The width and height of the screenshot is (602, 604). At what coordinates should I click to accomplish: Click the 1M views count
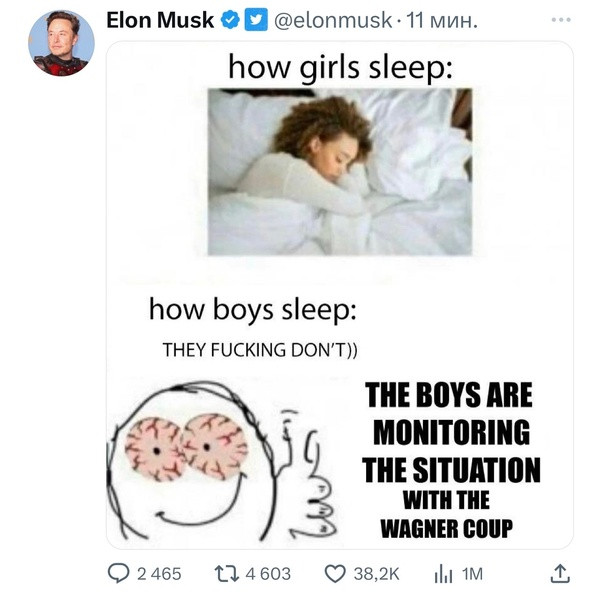(472, 574)
